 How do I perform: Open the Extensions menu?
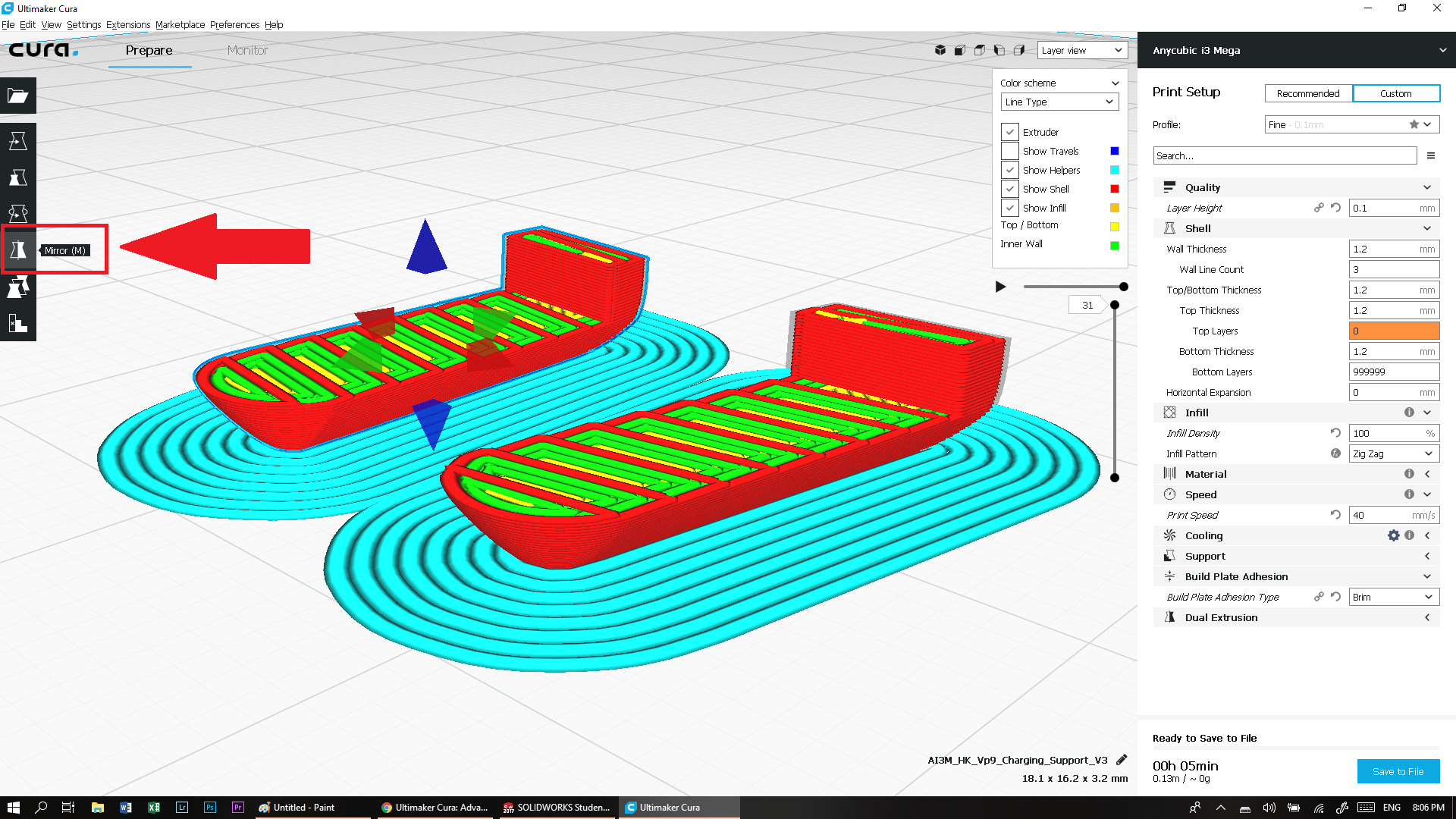coord(128,24)
